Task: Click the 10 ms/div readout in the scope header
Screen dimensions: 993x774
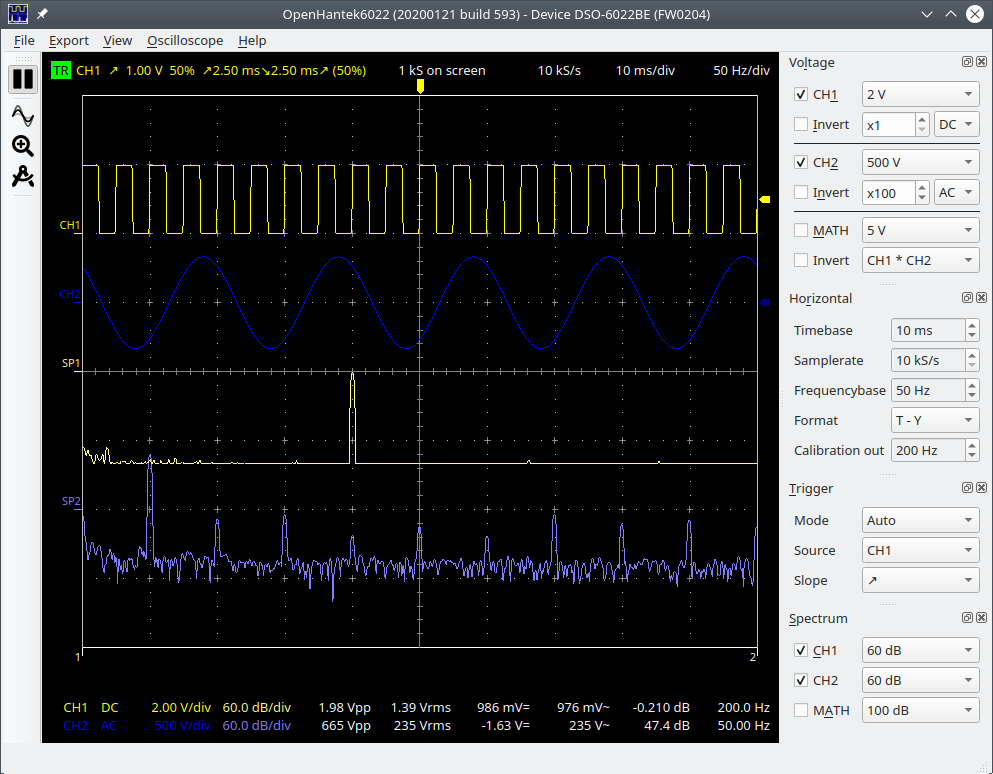Action: click(x=645, y=70)
